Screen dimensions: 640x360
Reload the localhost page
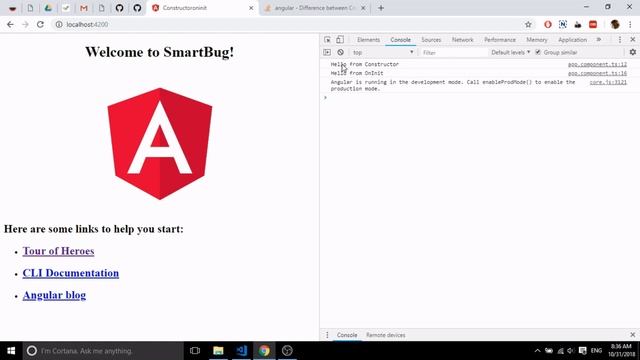coord(40,24)
